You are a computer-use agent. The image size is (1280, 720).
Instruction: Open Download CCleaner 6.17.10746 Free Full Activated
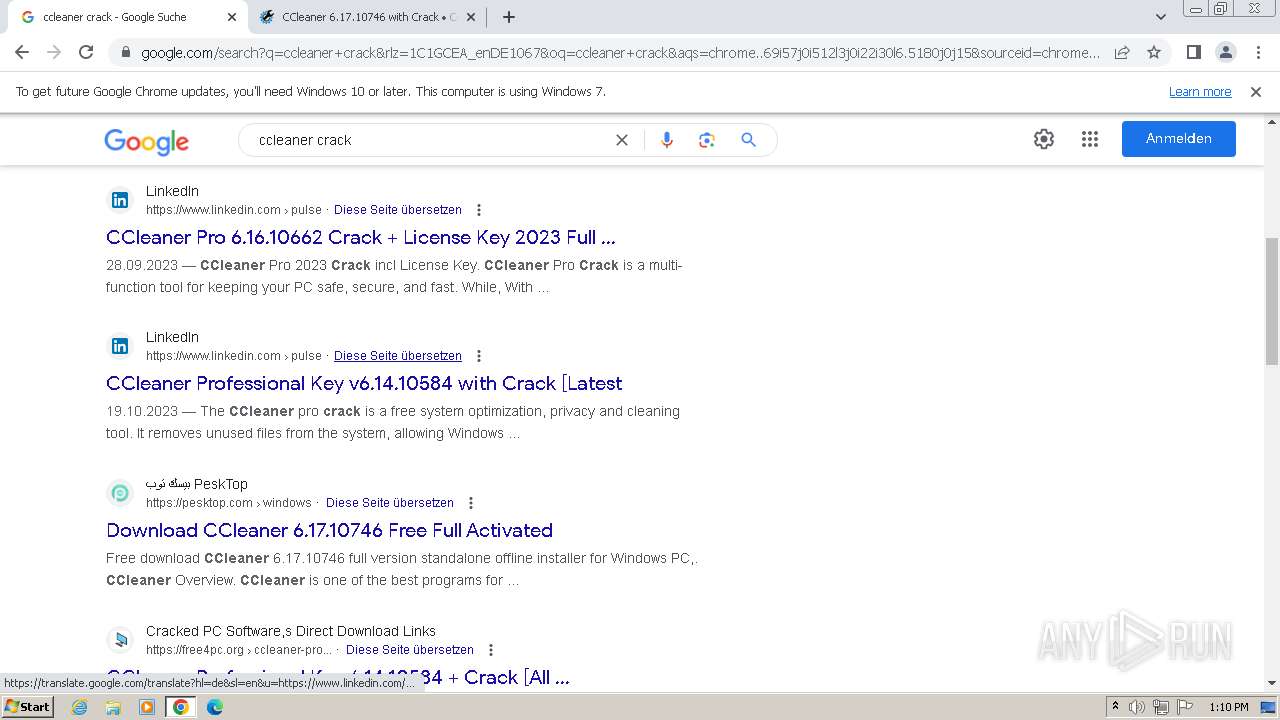(329, 531)
